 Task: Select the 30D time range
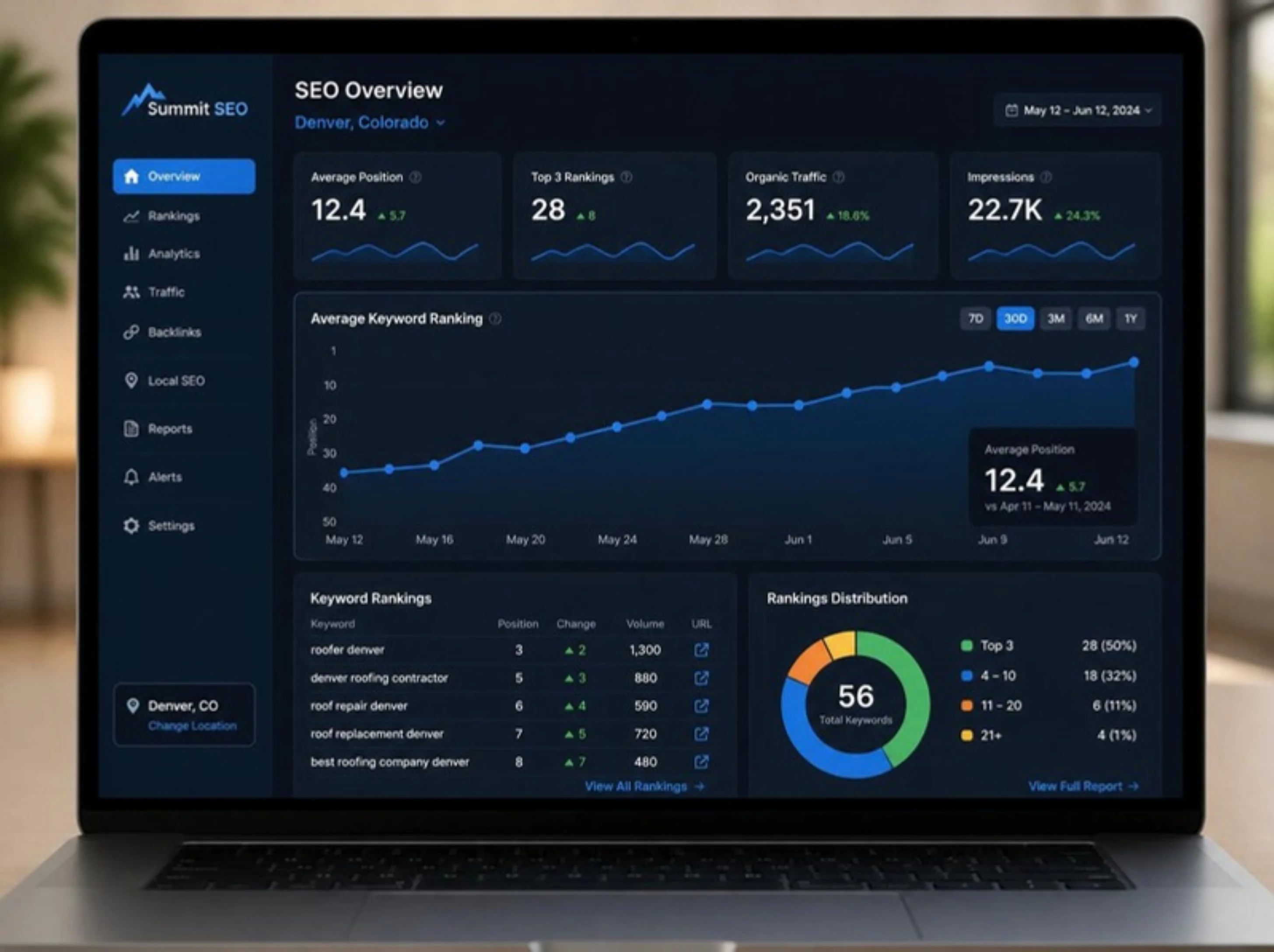coord(1015,318)
